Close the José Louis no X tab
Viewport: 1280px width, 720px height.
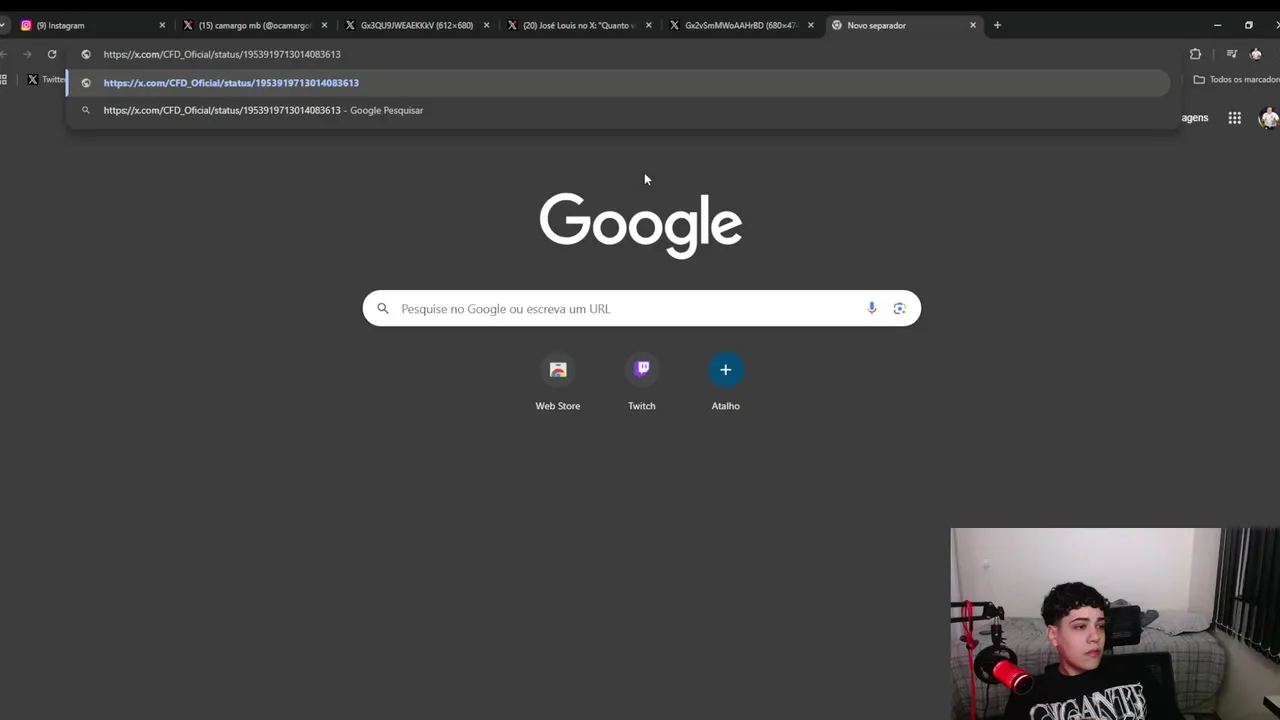pyautogui.click(x=648, y=25)
